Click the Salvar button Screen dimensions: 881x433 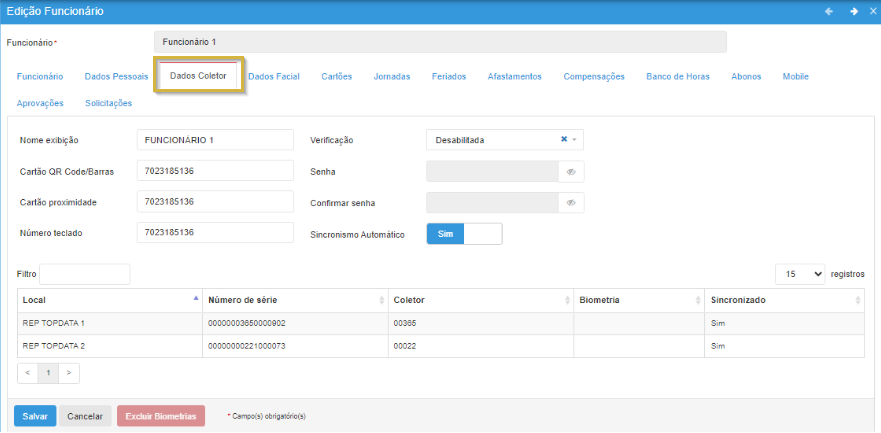(x=35, y=416)
